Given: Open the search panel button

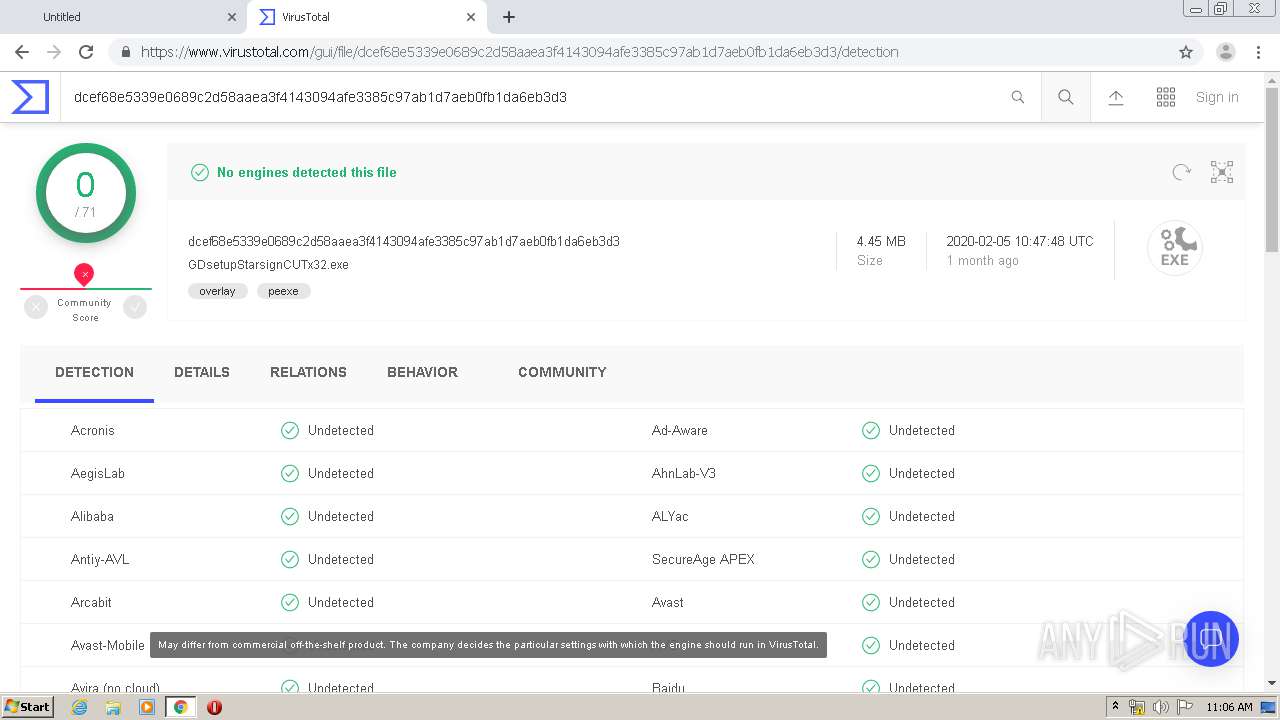Looking at the screenshot, I should coord(1066,97).
